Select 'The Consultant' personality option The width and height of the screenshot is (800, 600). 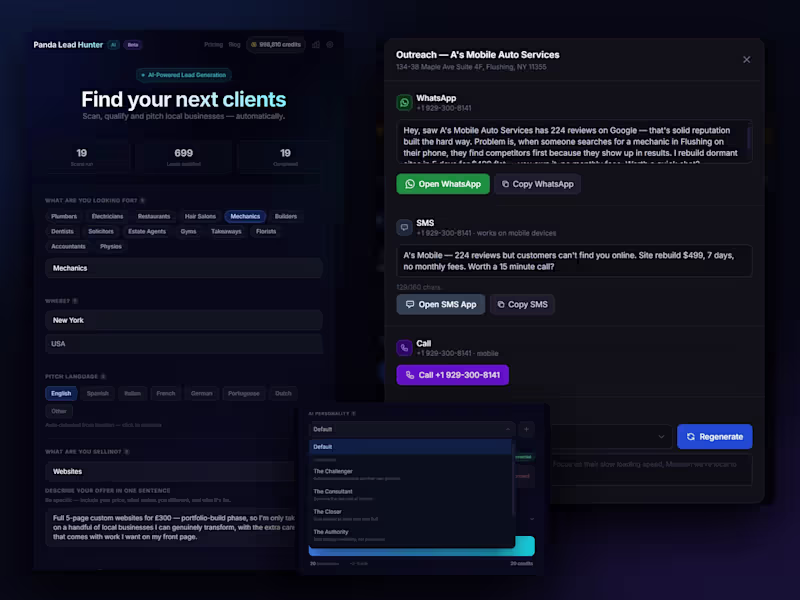click(411, 494)
